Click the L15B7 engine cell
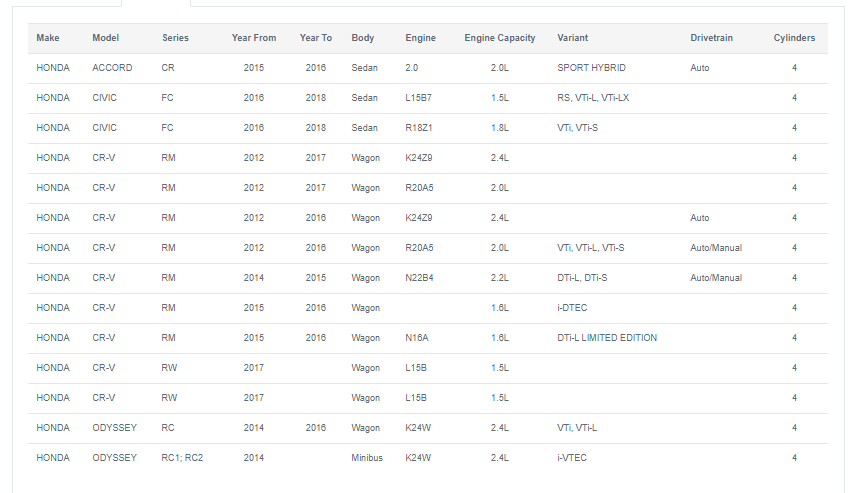Image resolution: width=854 pixels, height=493 pixels. (419, 98)
